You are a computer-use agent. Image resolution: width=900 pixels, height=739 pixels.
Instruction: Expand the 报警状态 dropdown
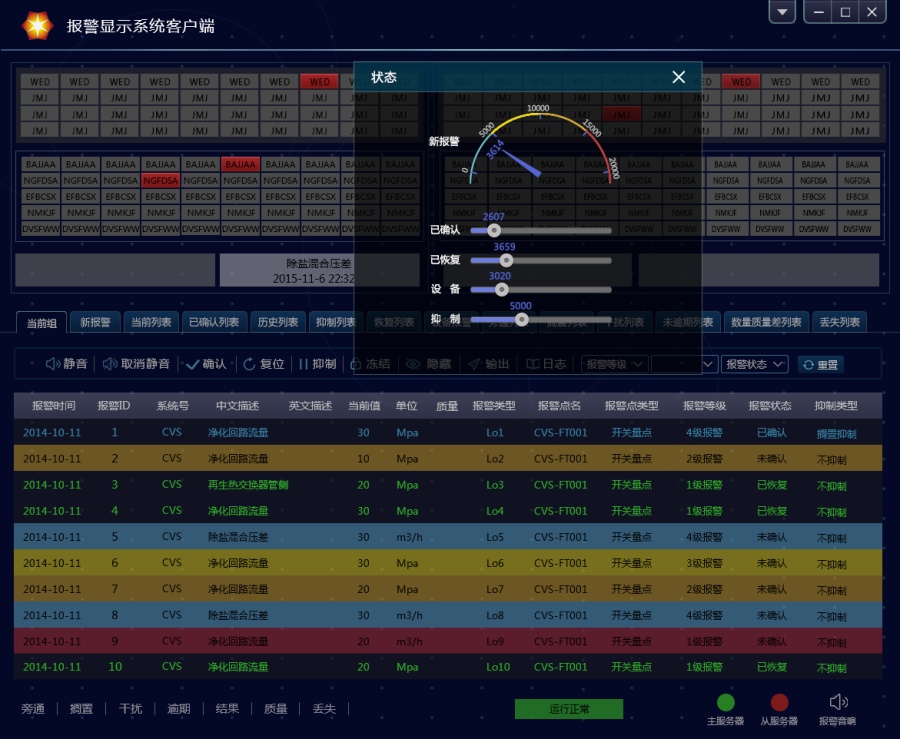click(x=754, y=364)
